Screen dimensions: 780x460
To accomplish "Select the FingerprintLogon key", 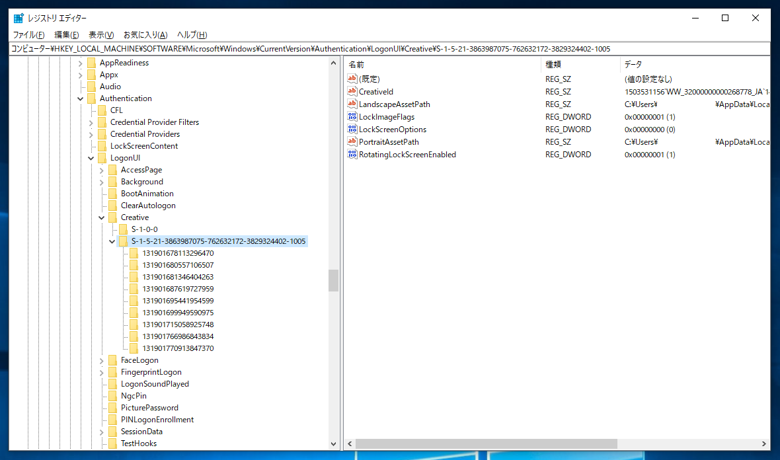I will pos(151,372).
